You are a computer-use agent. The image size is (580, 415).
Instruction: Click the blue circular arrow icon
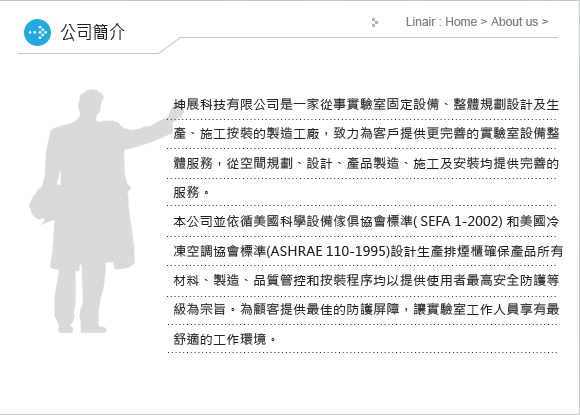37,33
